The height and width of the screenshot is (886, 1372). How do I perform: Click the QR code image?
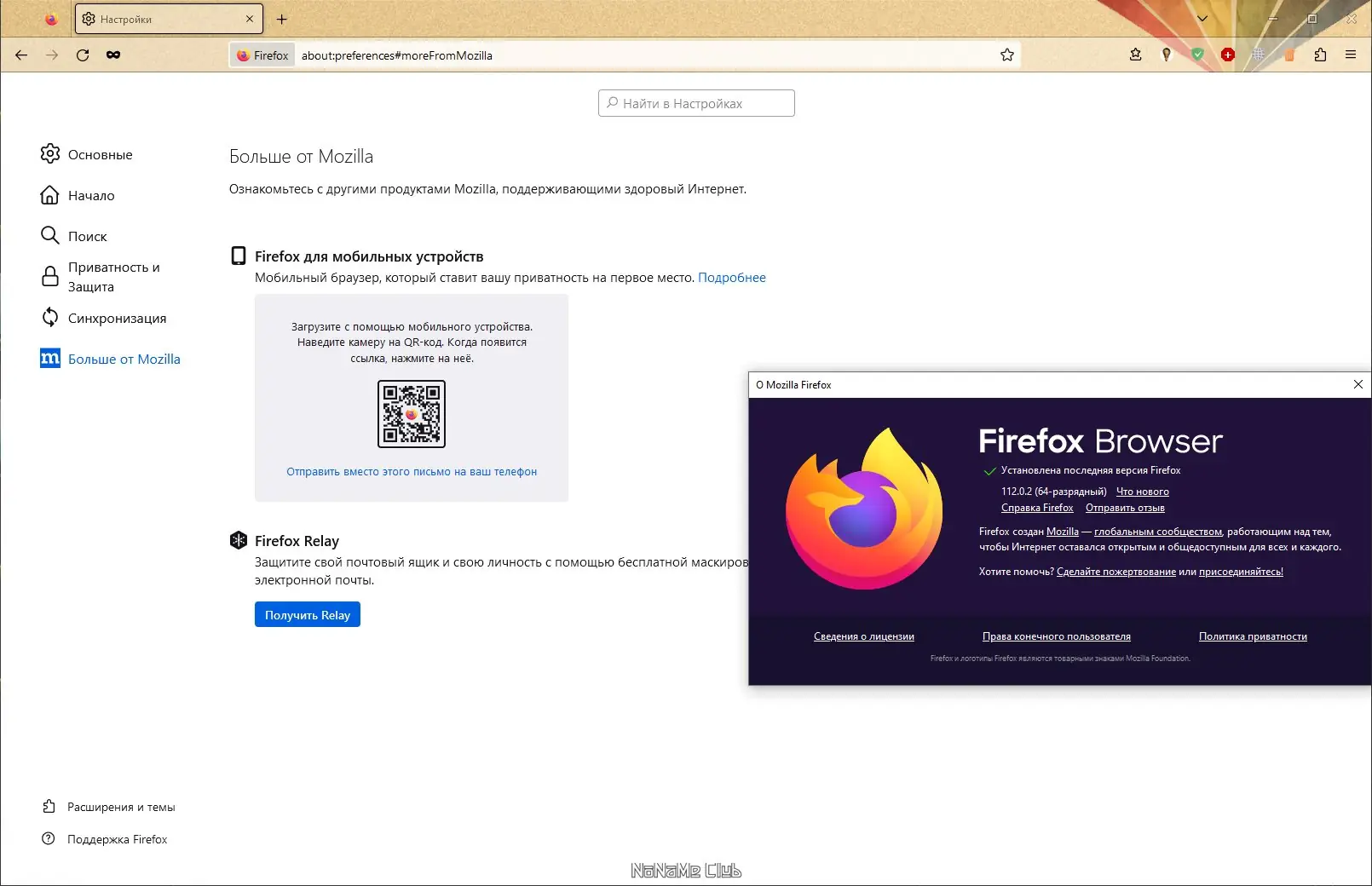412,414
